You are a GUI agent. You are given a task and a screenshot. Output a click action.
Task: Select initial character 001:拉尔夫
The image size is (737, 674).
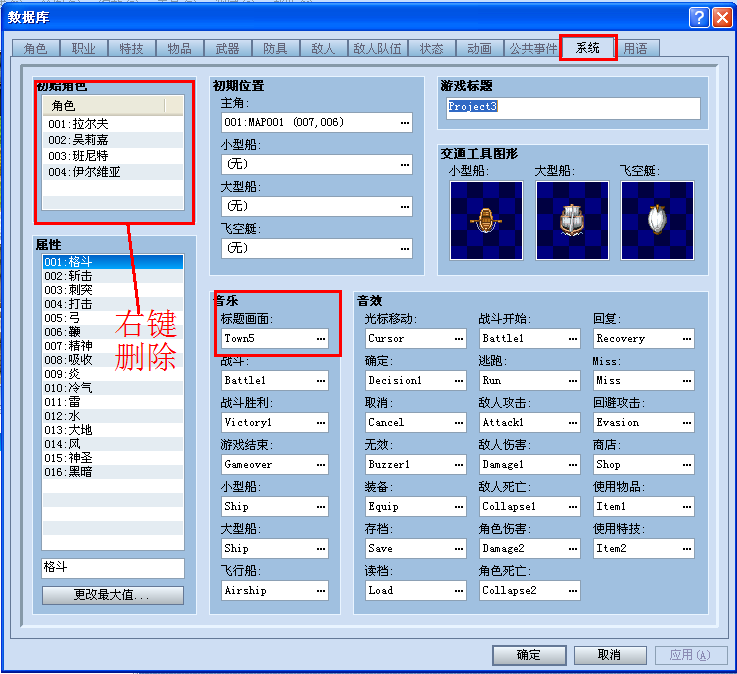113,124
